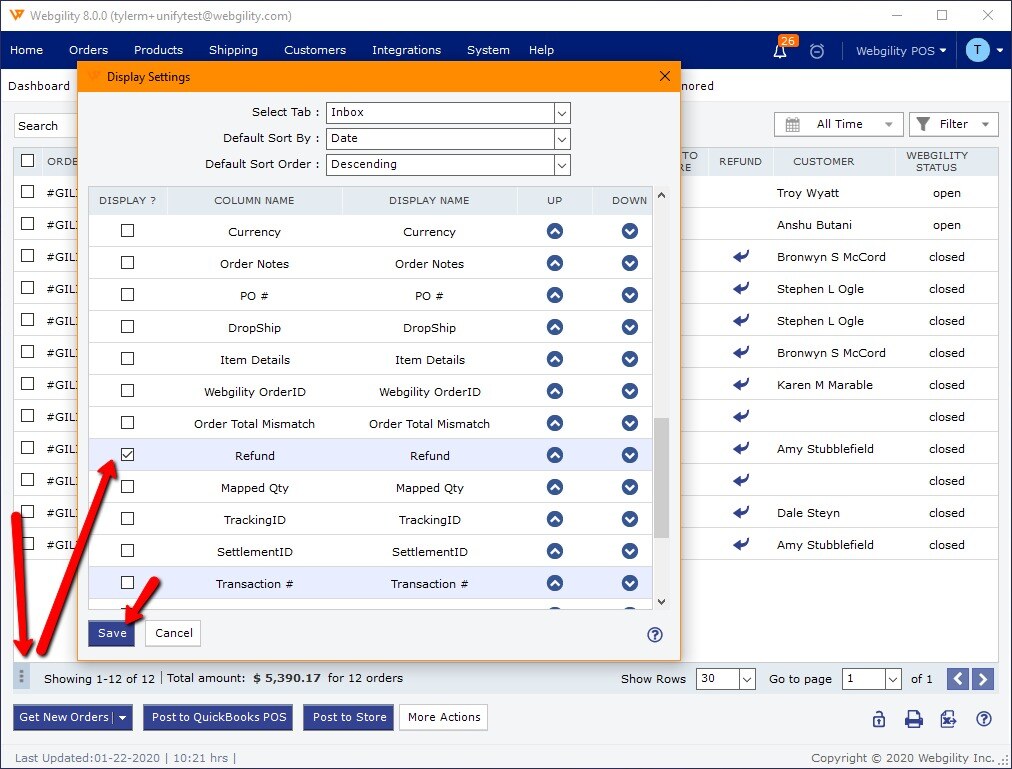
Task: Open the Orders menu
Action: [88, 50]
